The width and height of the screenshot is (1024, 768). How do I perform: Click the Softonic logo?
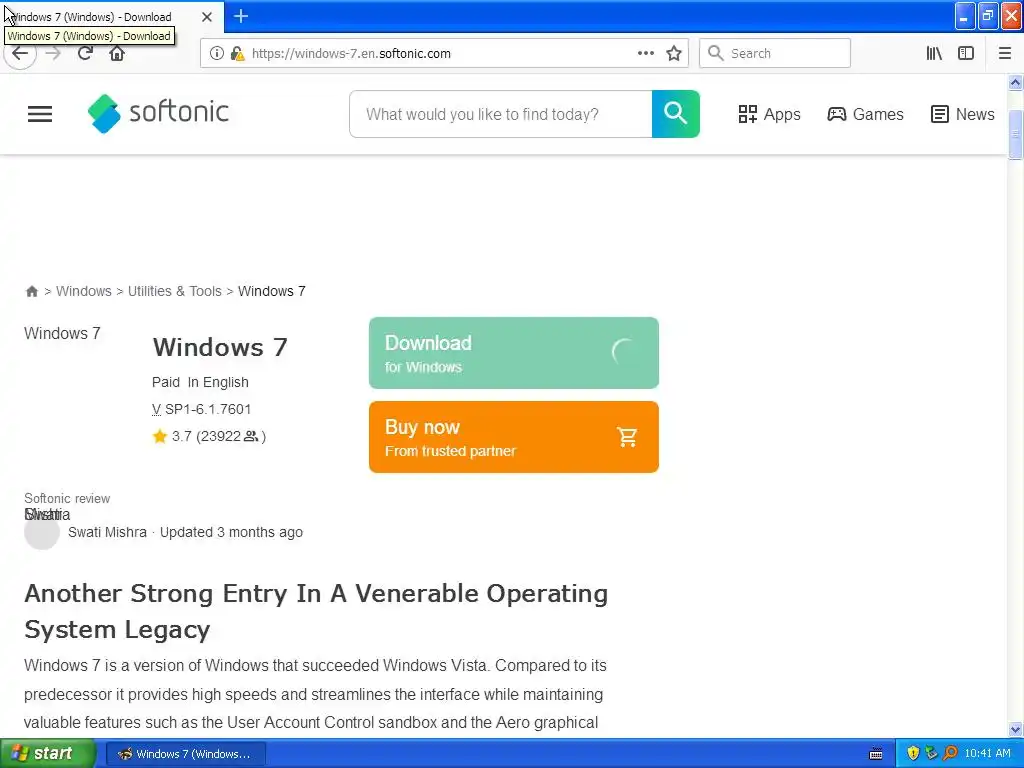[x=158, y=113]
